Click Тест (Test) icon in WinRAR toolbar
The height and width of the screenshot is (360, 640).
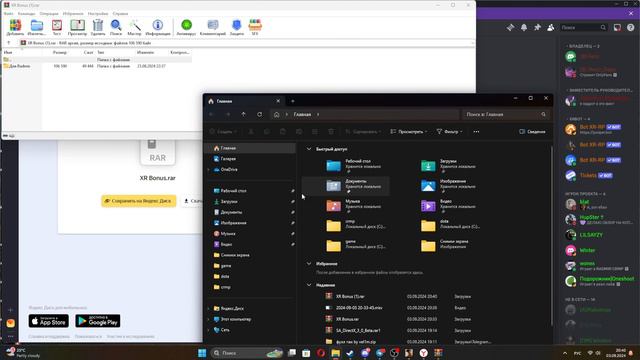pyautogui.click(x=57, y=28)
